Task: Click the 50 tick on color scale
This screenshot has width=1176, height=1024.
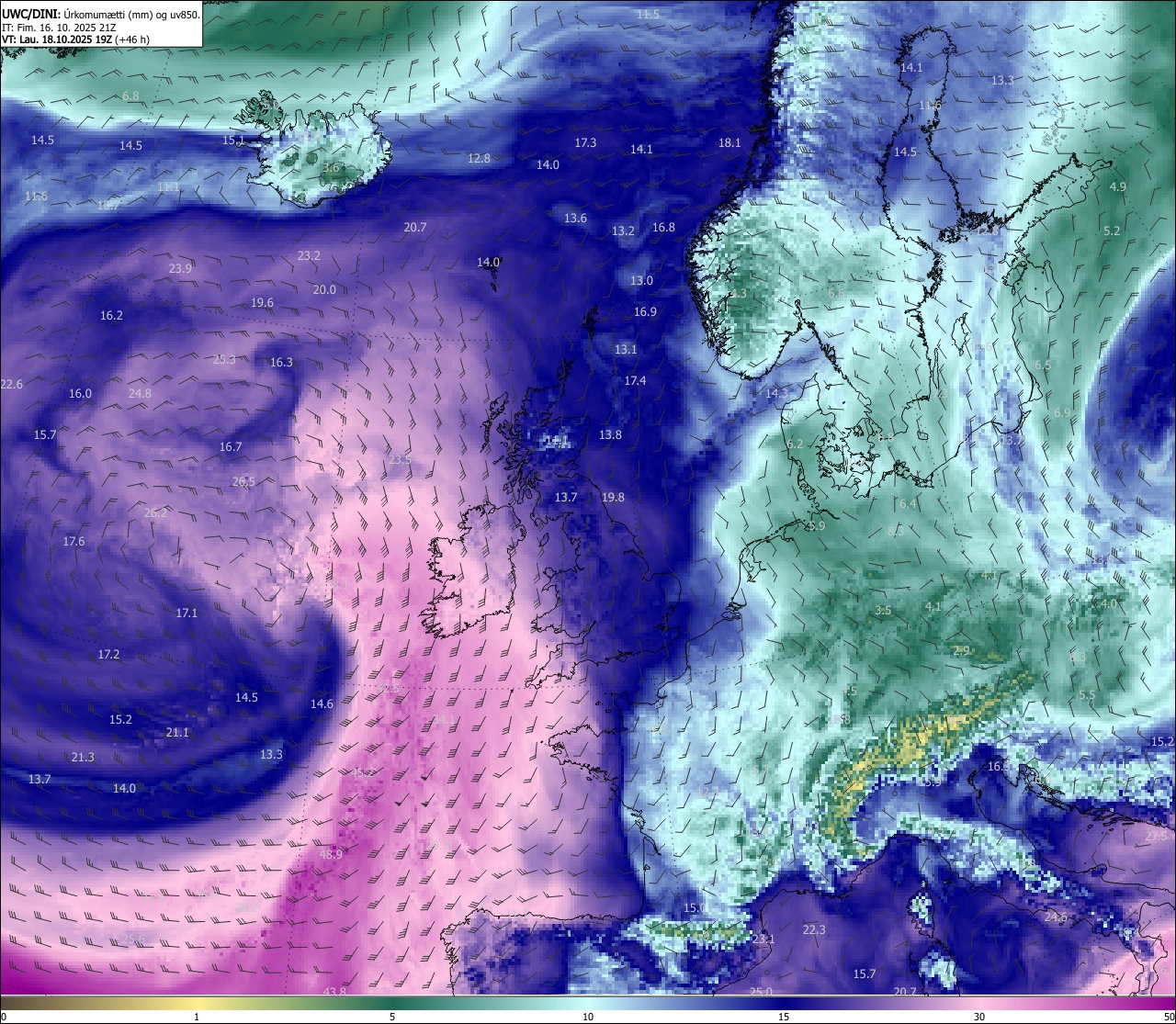Action: coord(1169,1017)
